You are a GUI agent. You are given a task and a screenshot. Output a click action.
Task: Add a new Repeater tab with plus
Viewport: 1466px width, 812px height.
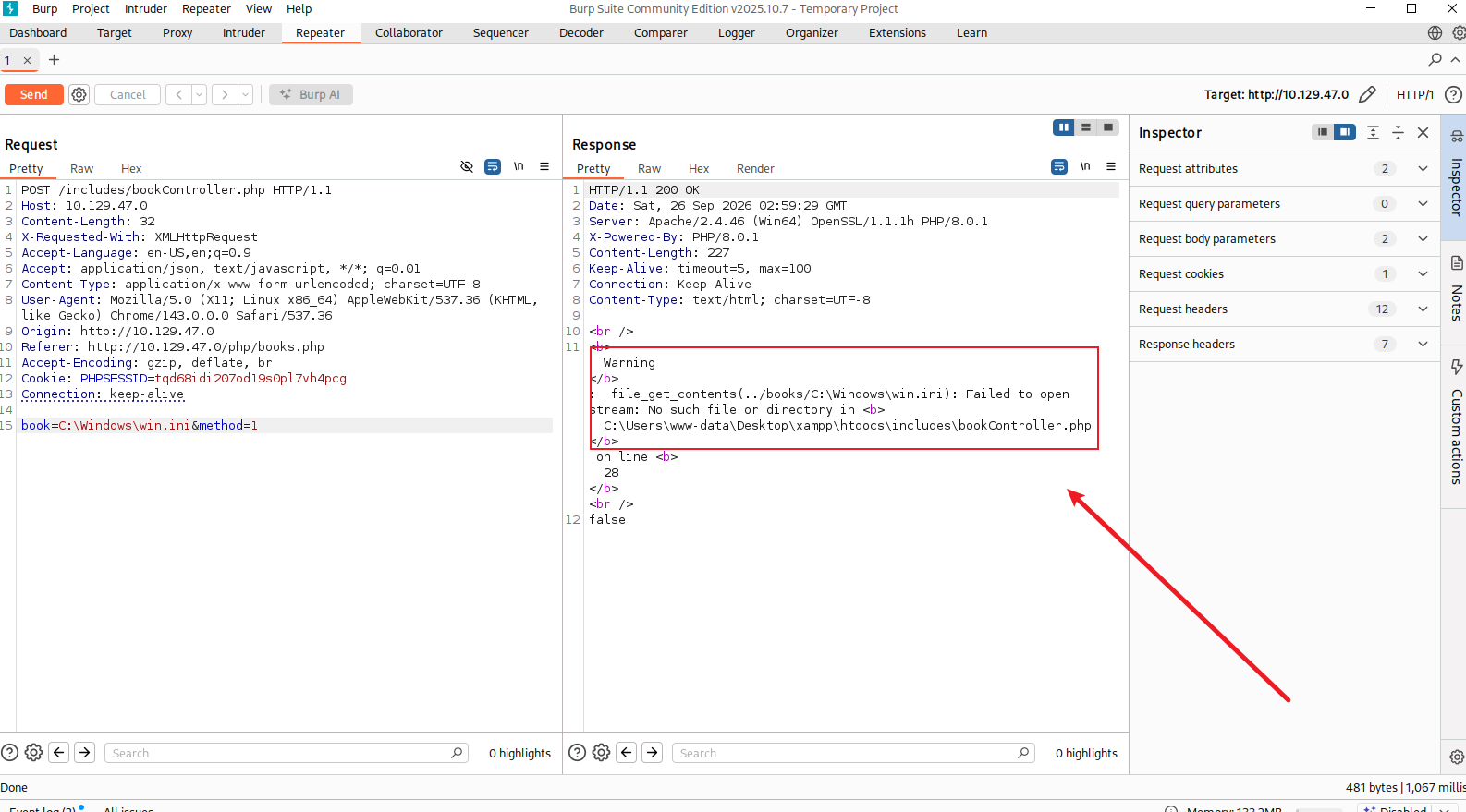[55, 60]
